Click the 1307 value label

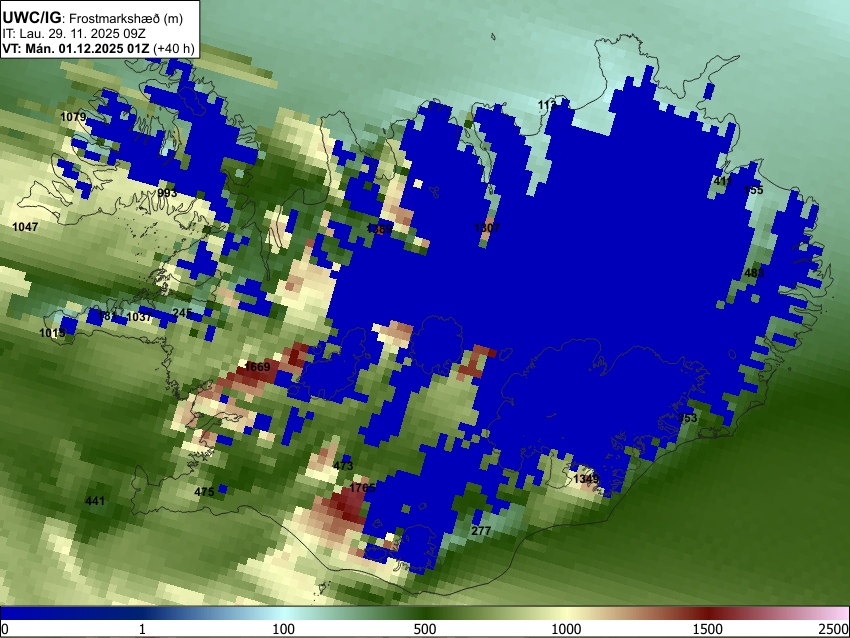[487, 228]
